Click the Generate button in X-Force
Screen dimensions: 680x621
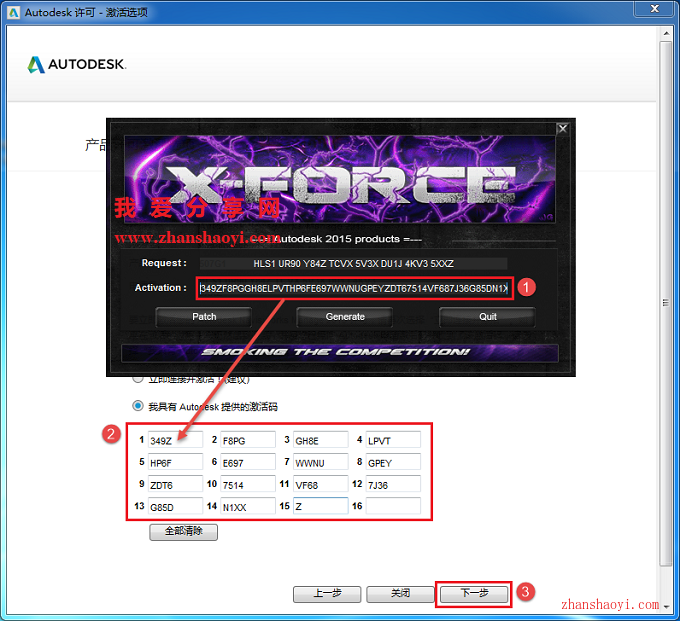click(345, 317)
